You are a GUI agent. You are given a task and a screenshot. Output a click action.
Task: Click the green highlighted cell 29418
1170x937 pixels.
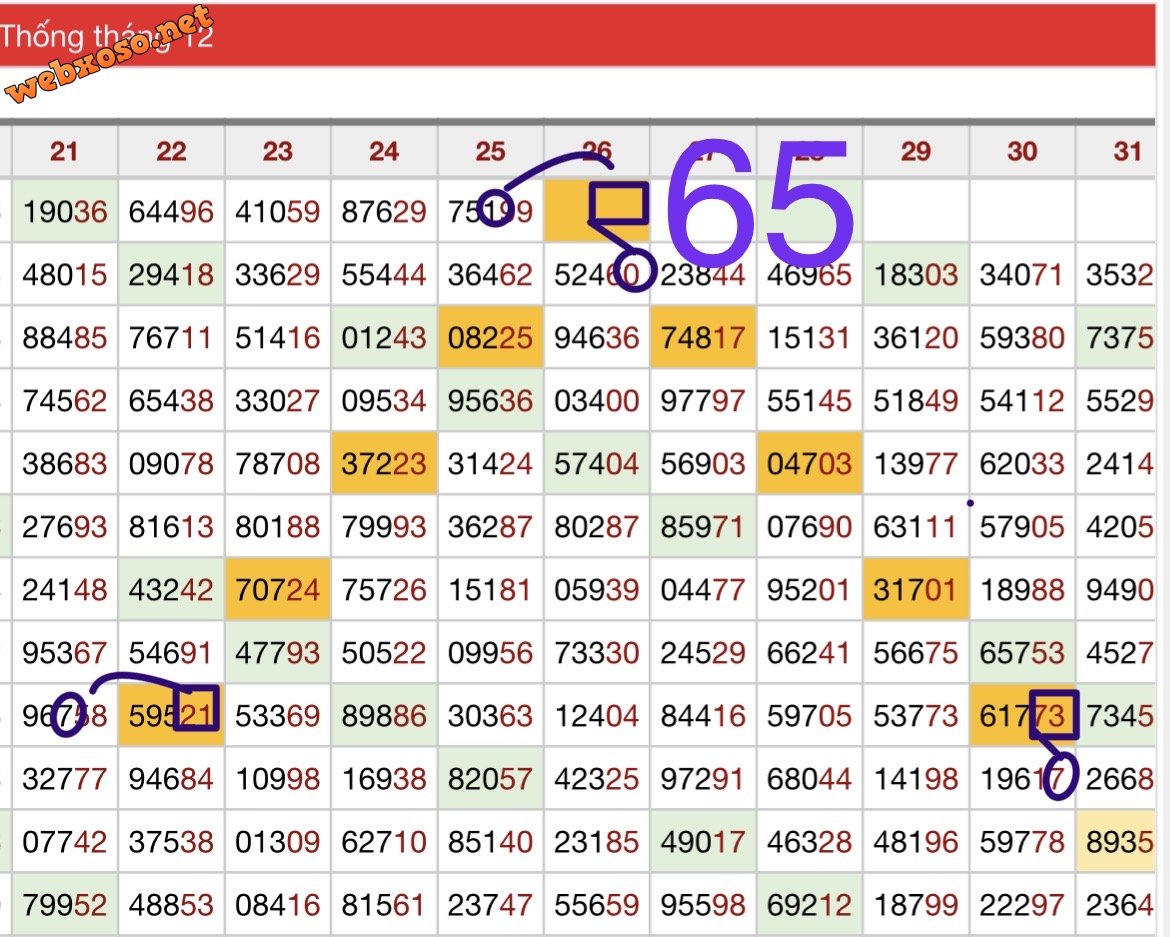(171, 275)
